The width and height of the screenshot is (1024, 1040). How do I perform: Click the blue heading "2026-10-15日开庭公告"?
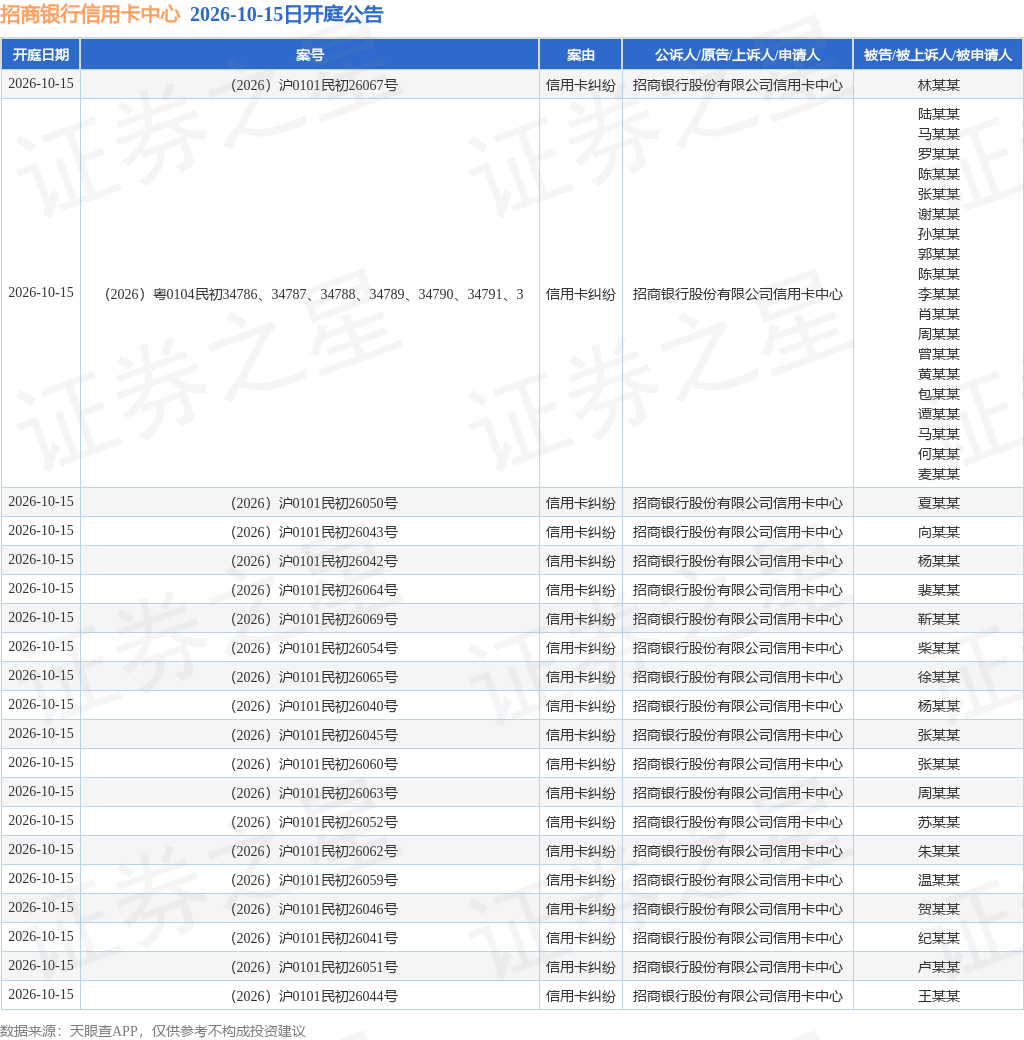(287, 15)
